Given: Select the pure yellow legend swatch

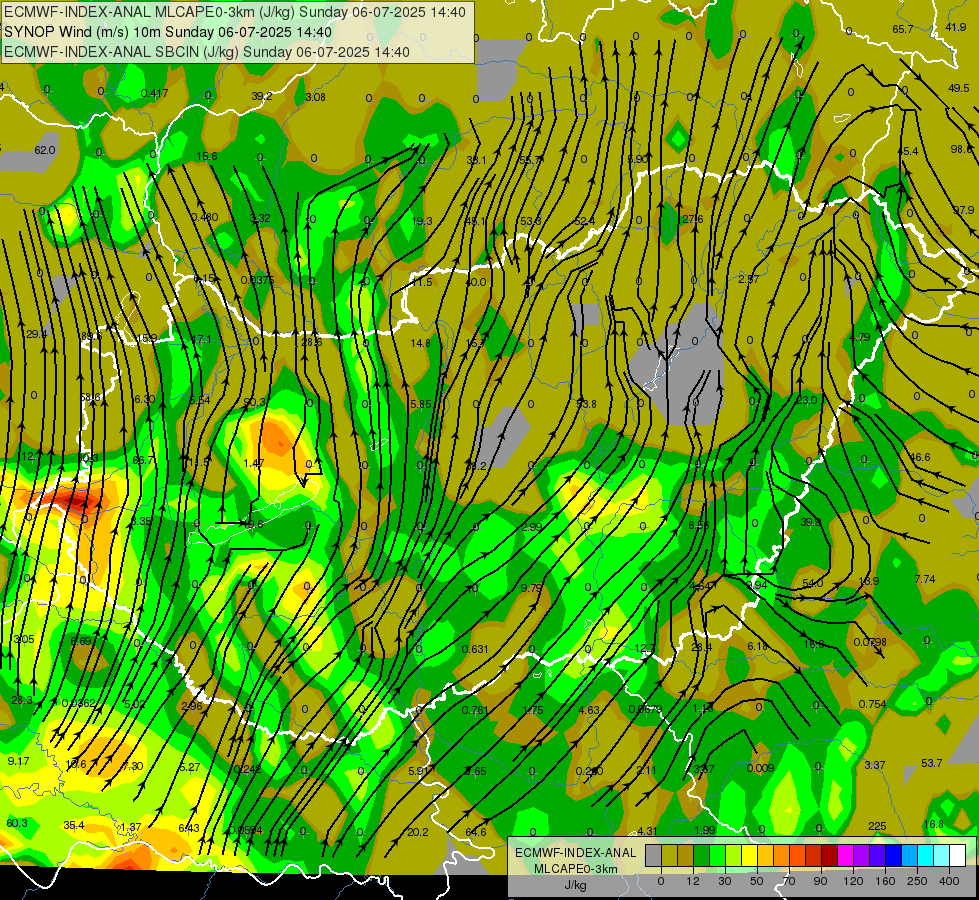Looking at the screenshot, I should (x=749, y=856).
